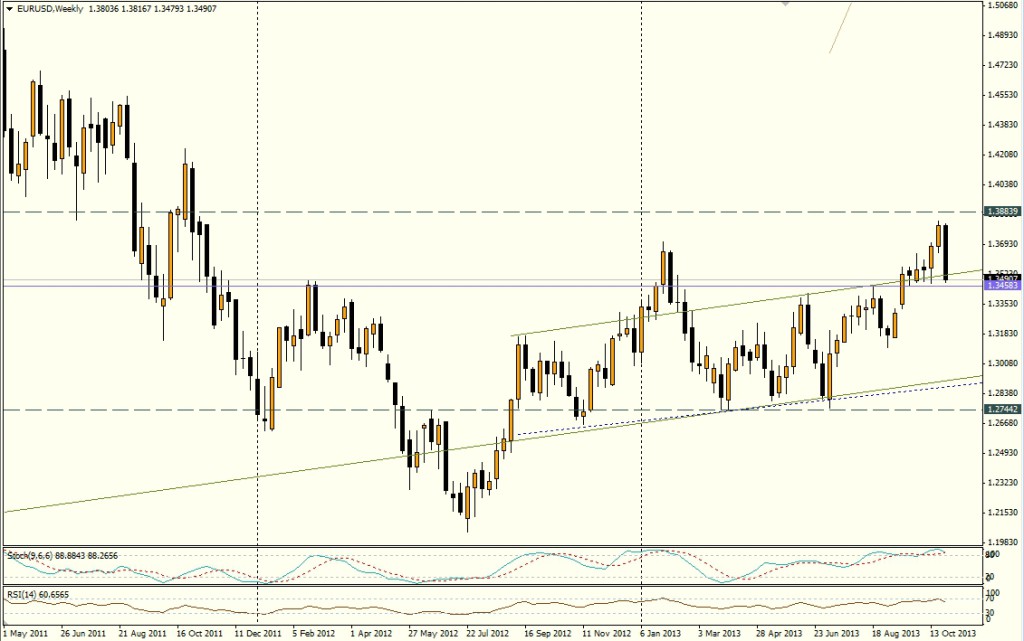Click the chart shift marker on top edge
1024x641 pixels.
pyautogui.click(x=786, y=4)
